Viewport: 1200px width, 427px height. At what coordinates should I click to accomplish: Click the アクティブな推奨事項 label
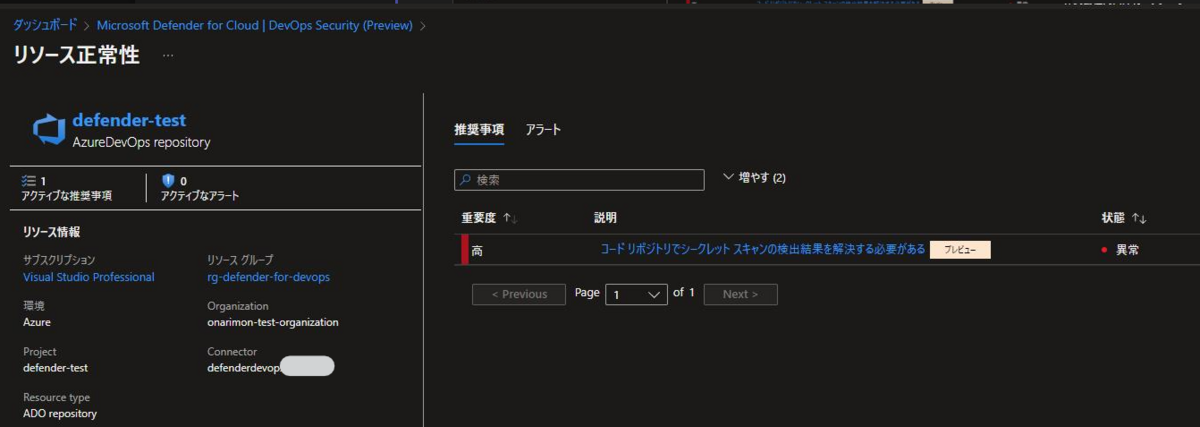click(x=66, y=196)
